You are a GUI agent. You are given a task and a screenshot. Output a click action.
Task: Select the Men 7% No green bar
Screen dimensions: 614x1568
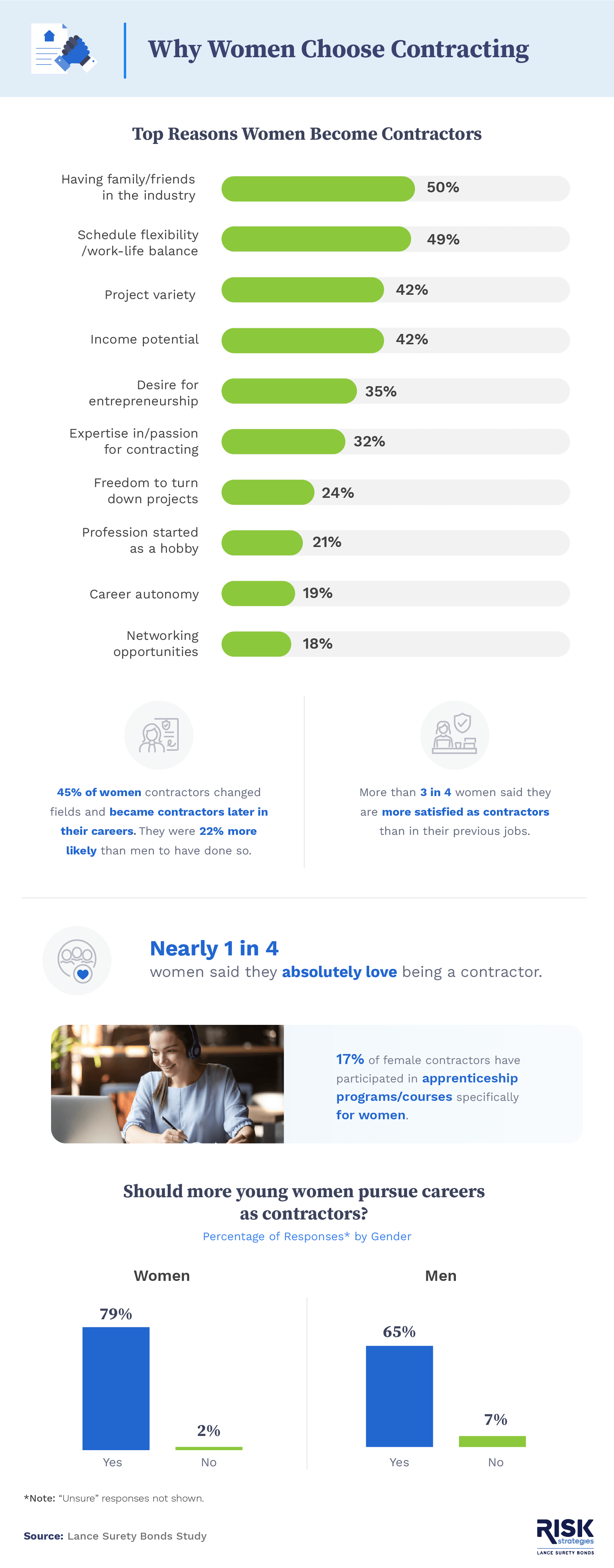tap(492, 1441)
